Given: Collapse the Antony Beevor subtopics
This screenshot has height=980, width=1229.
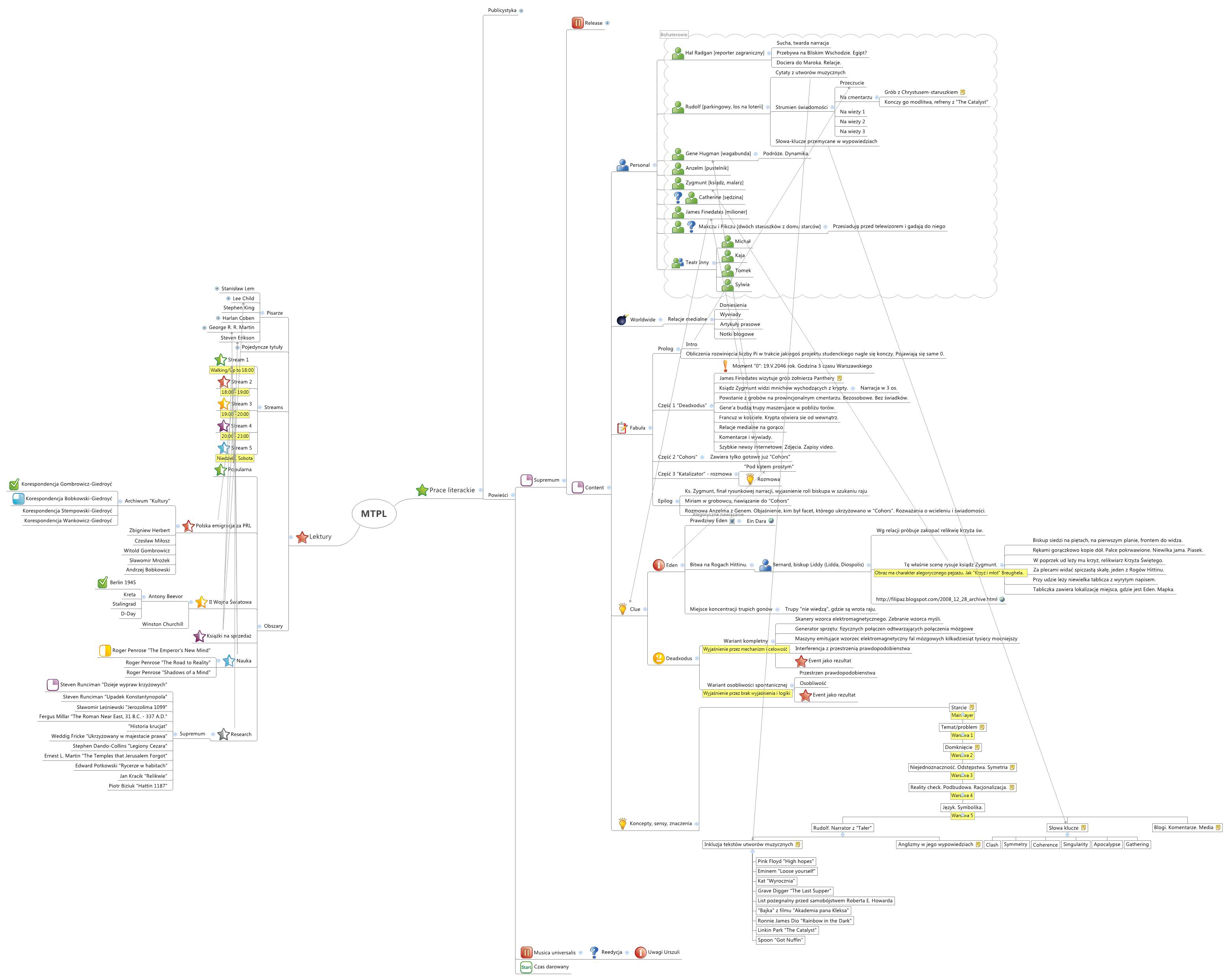Looking at the screenshot, I should 144,596.
